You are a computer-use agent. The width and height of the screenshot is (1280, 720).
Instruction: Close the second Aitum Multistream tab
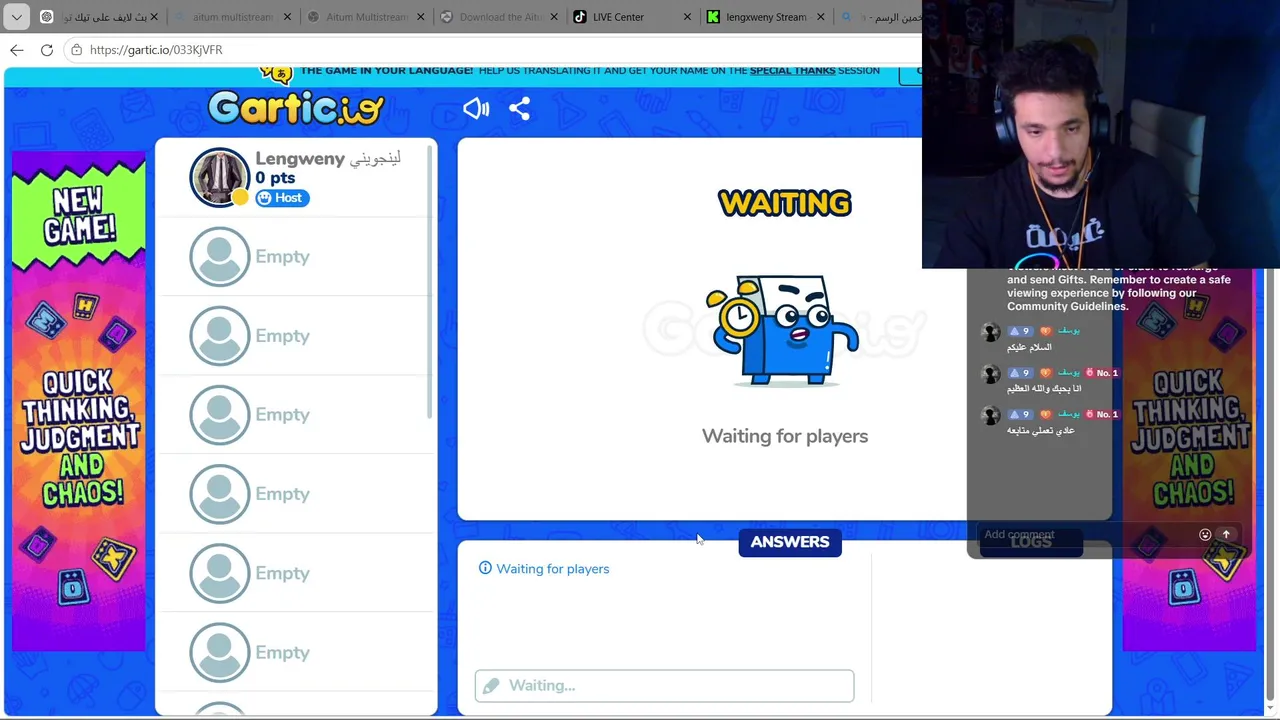pos(420,17)
